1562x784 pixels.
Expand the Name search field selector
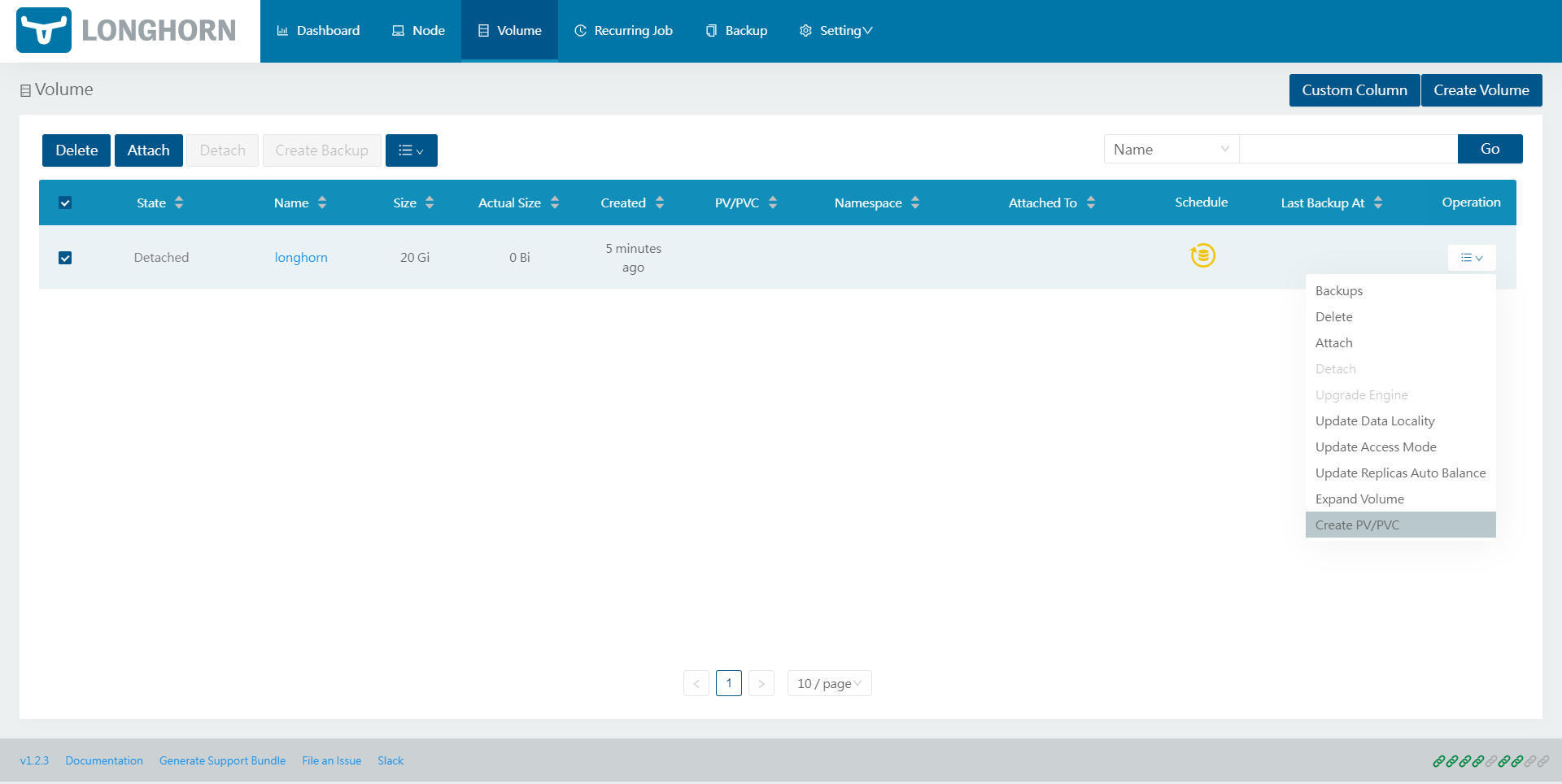coord(1171,150)
